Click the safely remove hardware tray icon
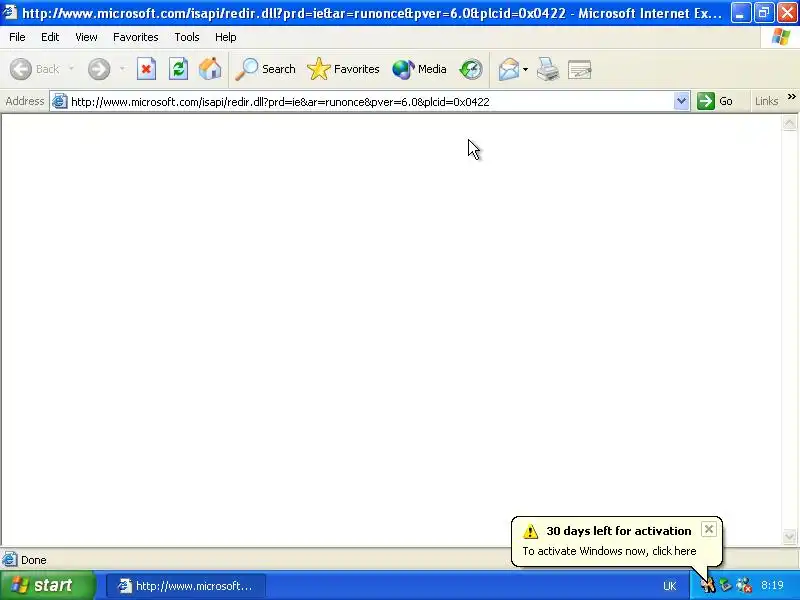 [725, 585]
